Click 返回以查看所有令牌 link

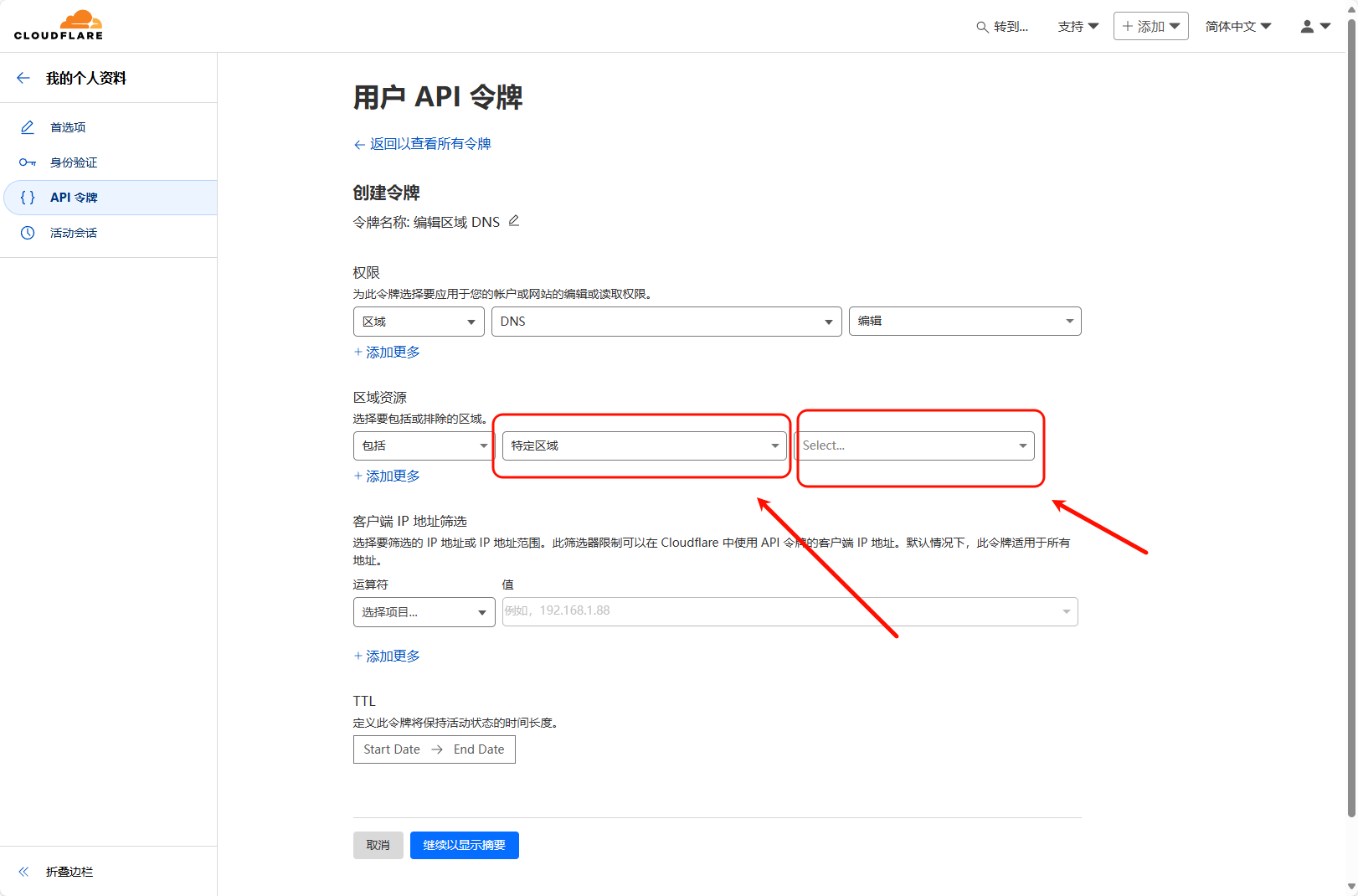click(x=430, y=144)
